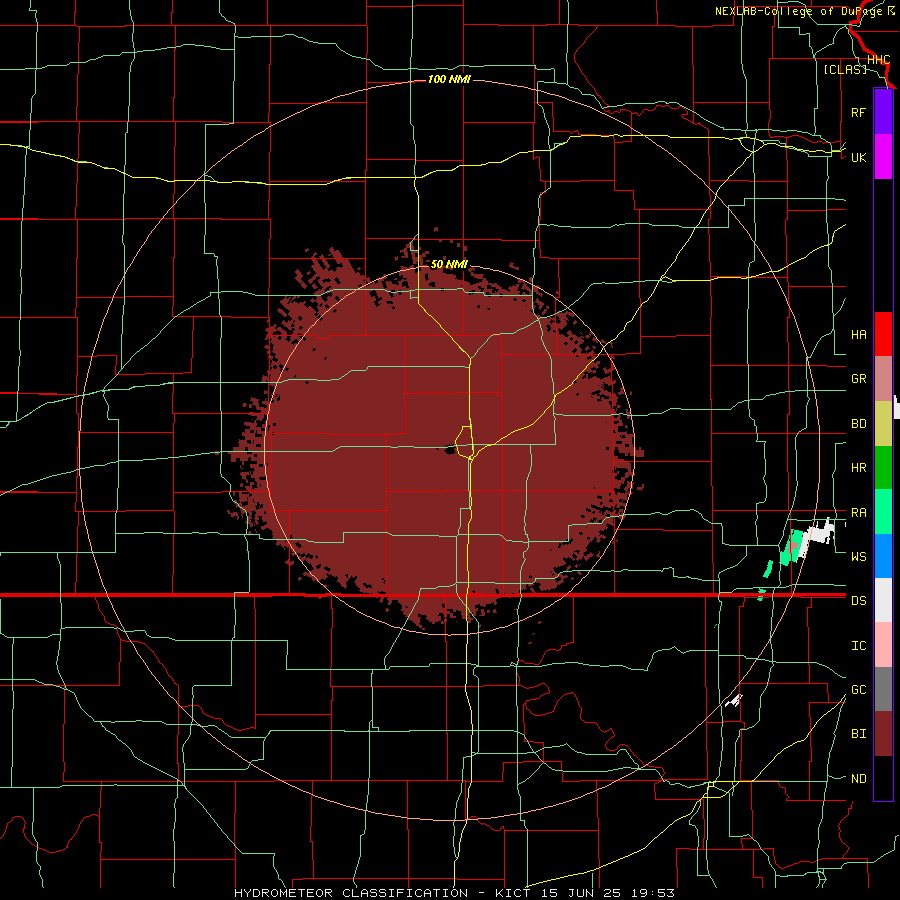
Task: Click the GR legend label
Action: (x=858, y=379)
